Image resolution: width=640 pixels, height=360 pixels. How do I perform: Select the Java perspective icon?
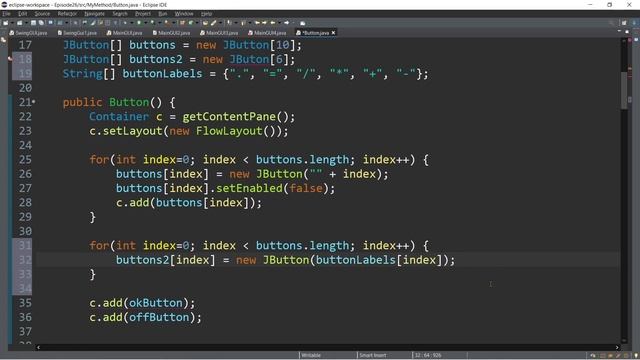[x=635, y=23]
